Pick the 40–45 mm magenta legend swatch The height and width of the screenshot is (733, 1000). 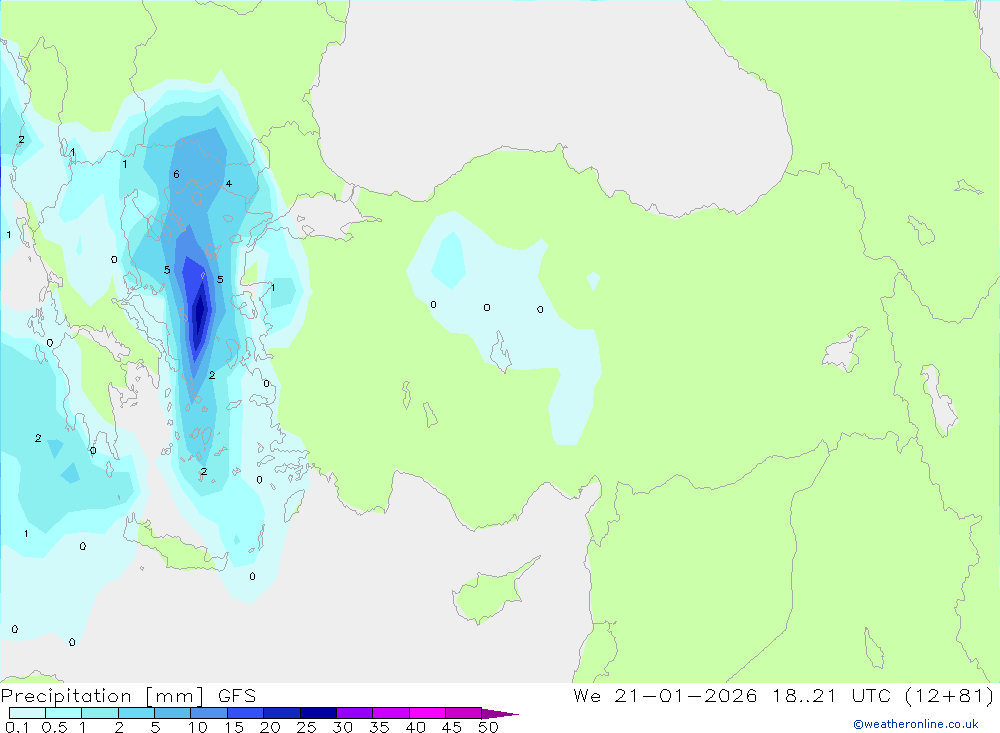[427, 713]
